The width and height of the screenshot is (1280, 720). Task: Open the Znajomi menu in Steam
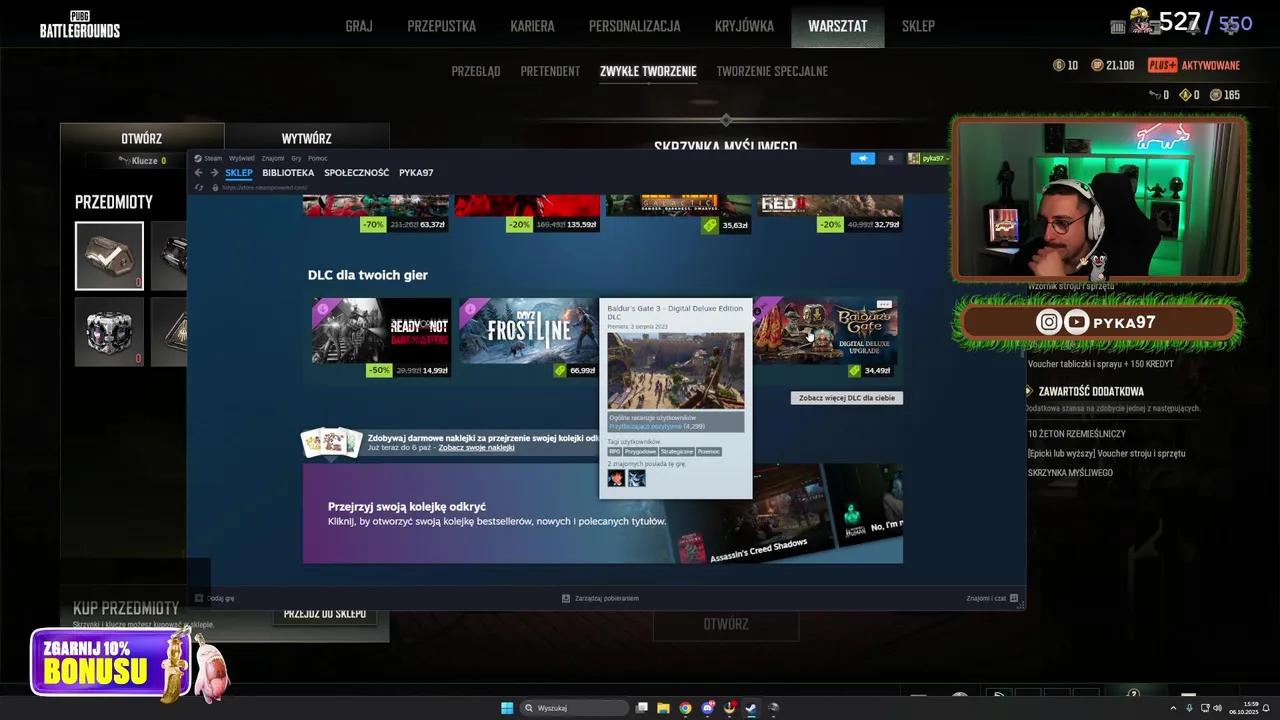(x=272, y=158)
